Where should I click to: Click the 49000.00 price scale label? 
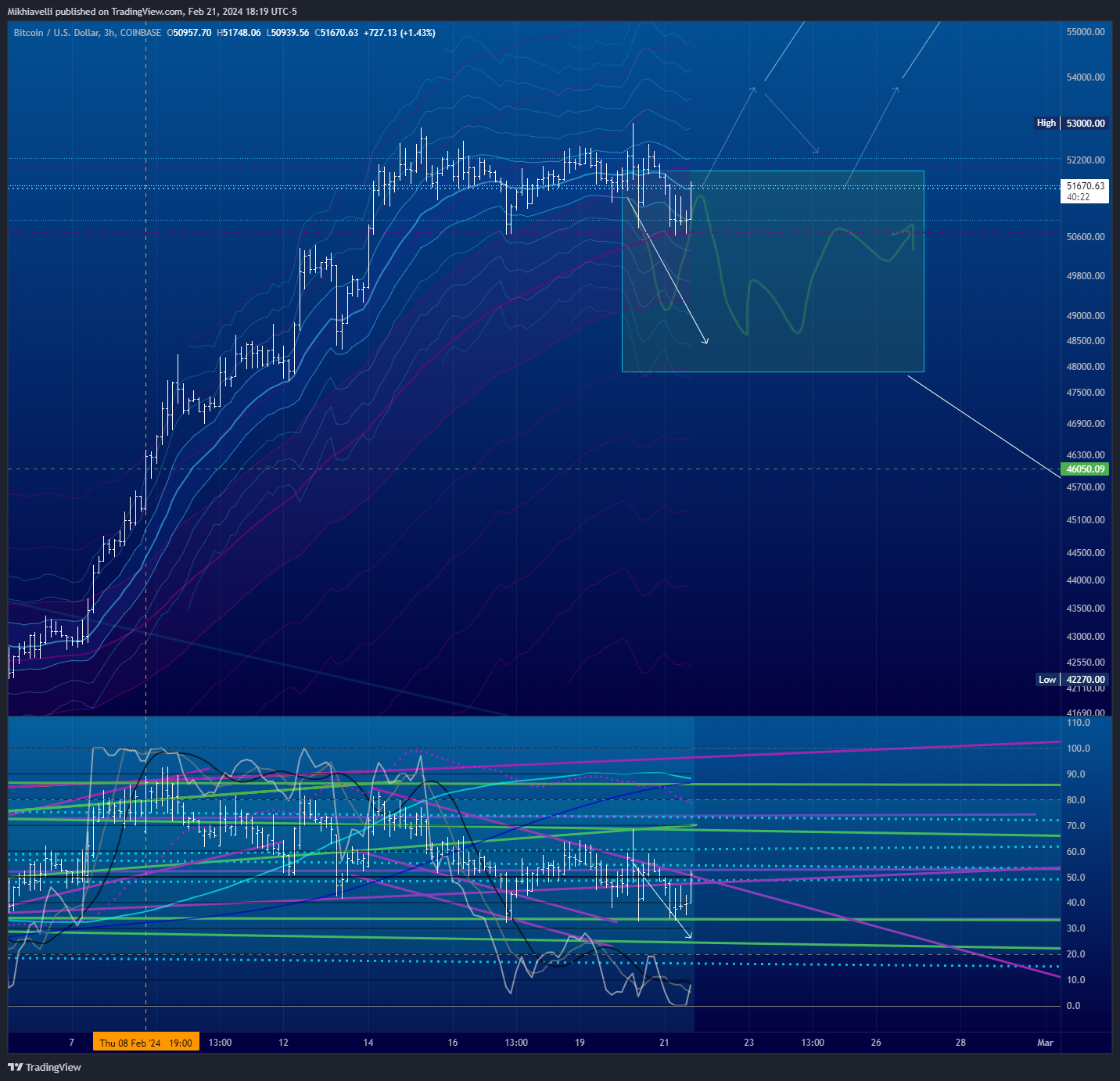[x=1086, y=316]
